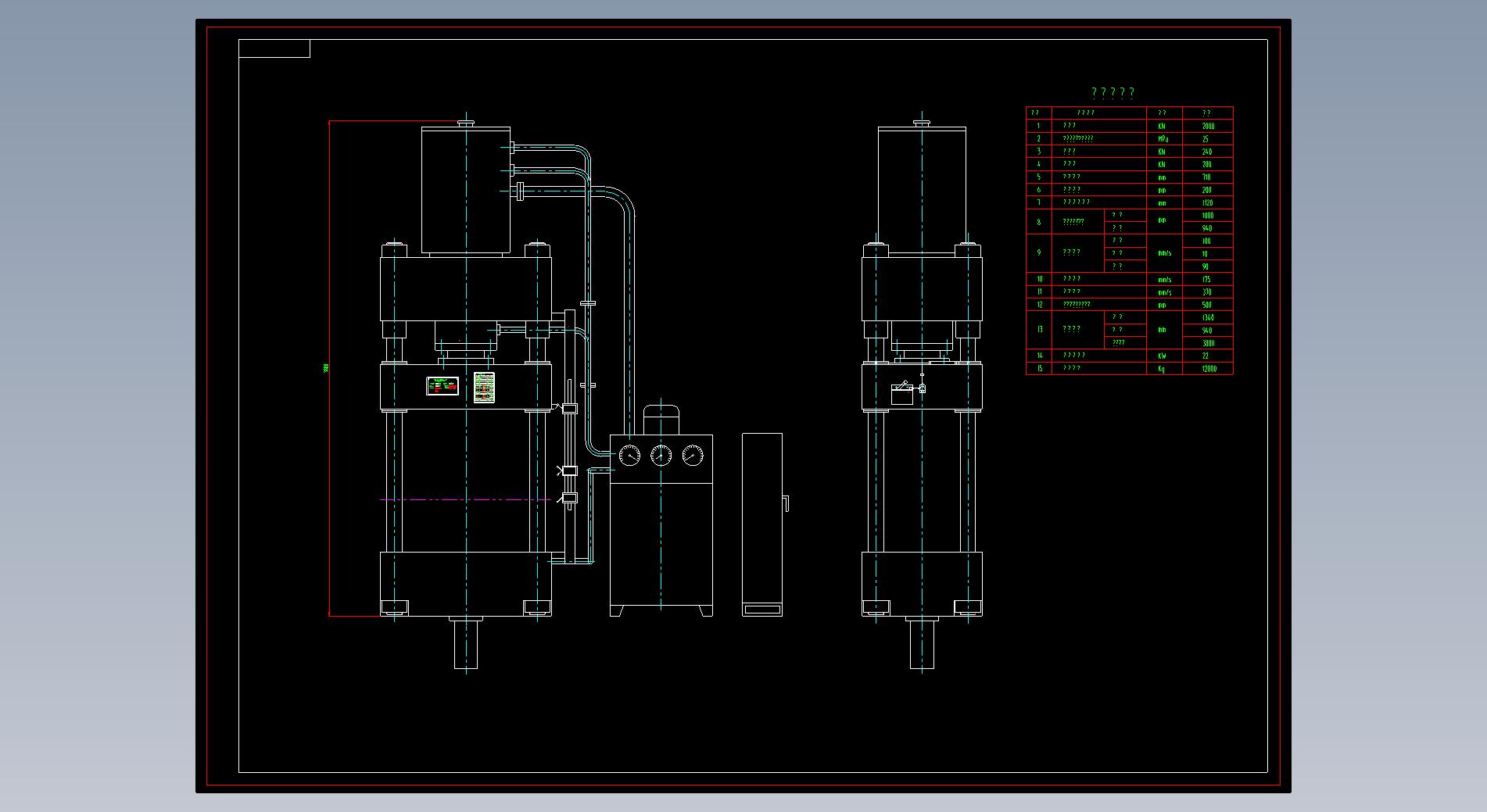The width and height of the screenshot is (1487, 812).
Task: Click row number 14 in the table
Action: [1039, 356]
